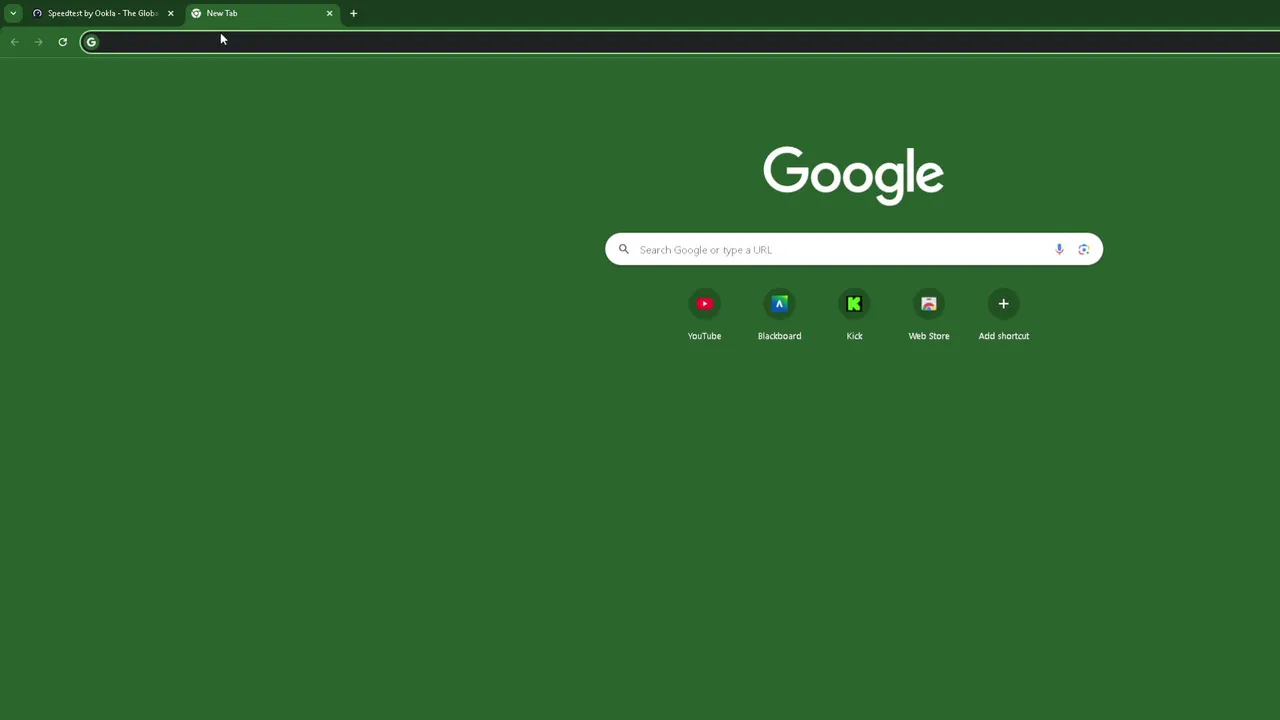1280x720 pixels.
Task: Click the Add shortcut plus button
Action: coord(1003,304)
